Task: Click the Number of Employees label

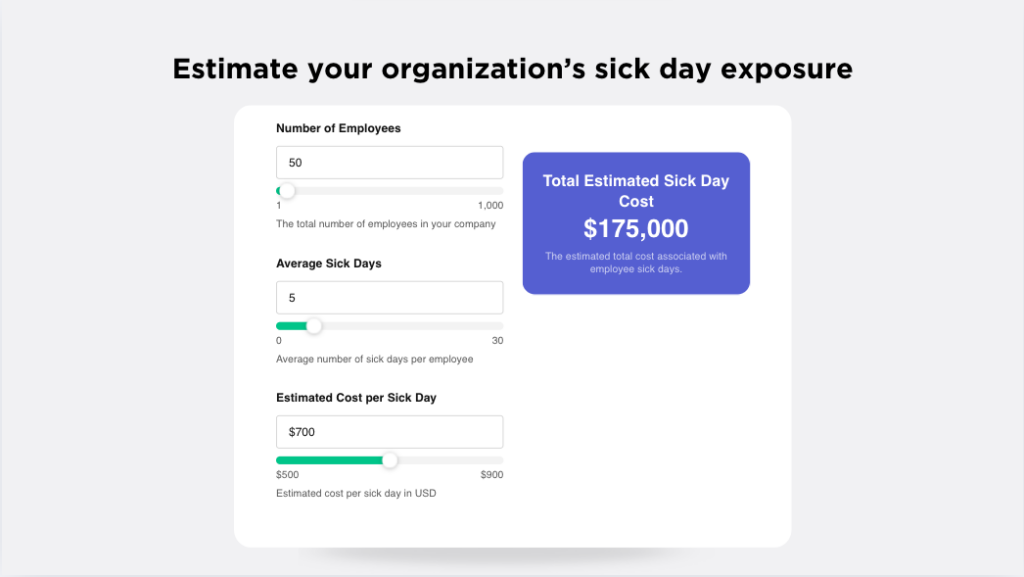Action: pyautogui.click(x=338, y=128)
